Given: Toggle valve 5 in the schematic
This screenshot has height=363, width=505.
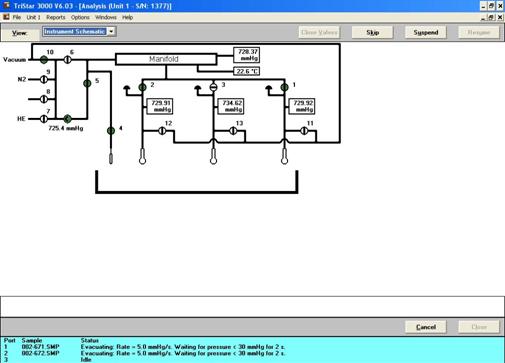Looking at the screenshot, I should [87, 83].
